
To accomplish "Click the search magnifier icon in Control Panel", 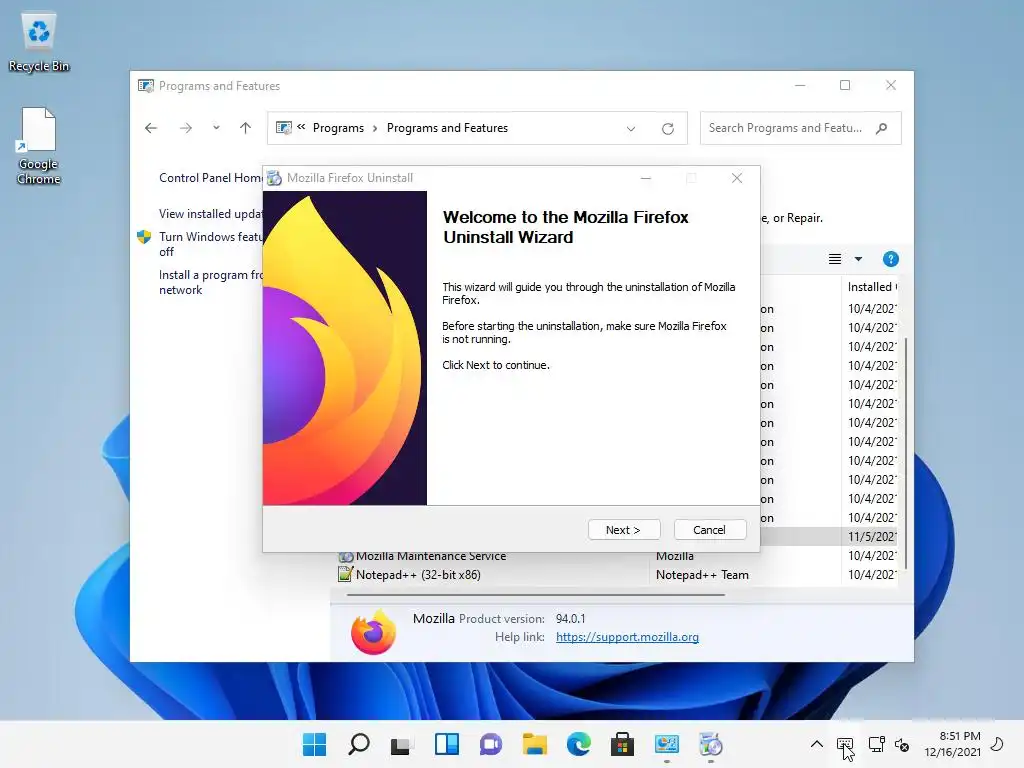I will 882,128.
